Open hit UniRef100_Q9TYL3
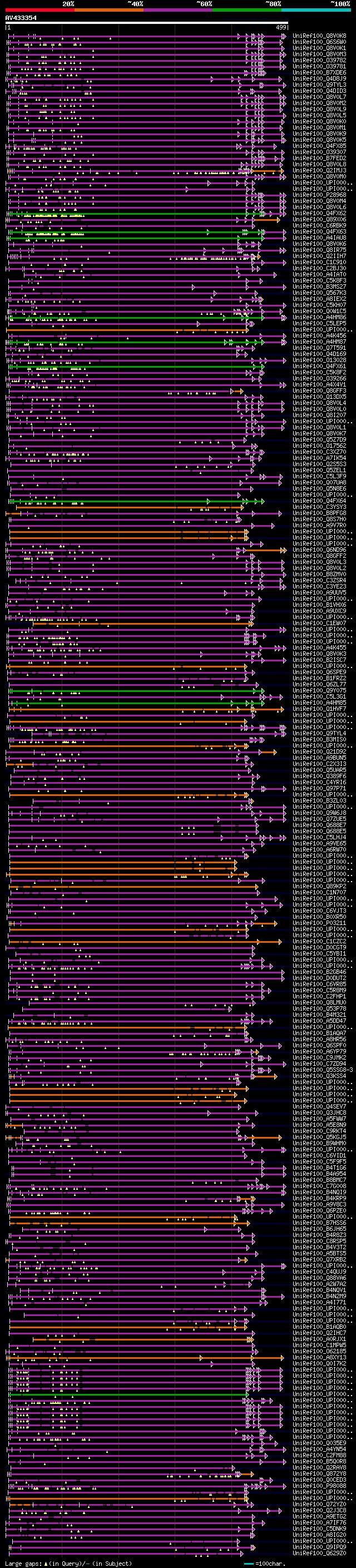 click(x=319, y=85)
